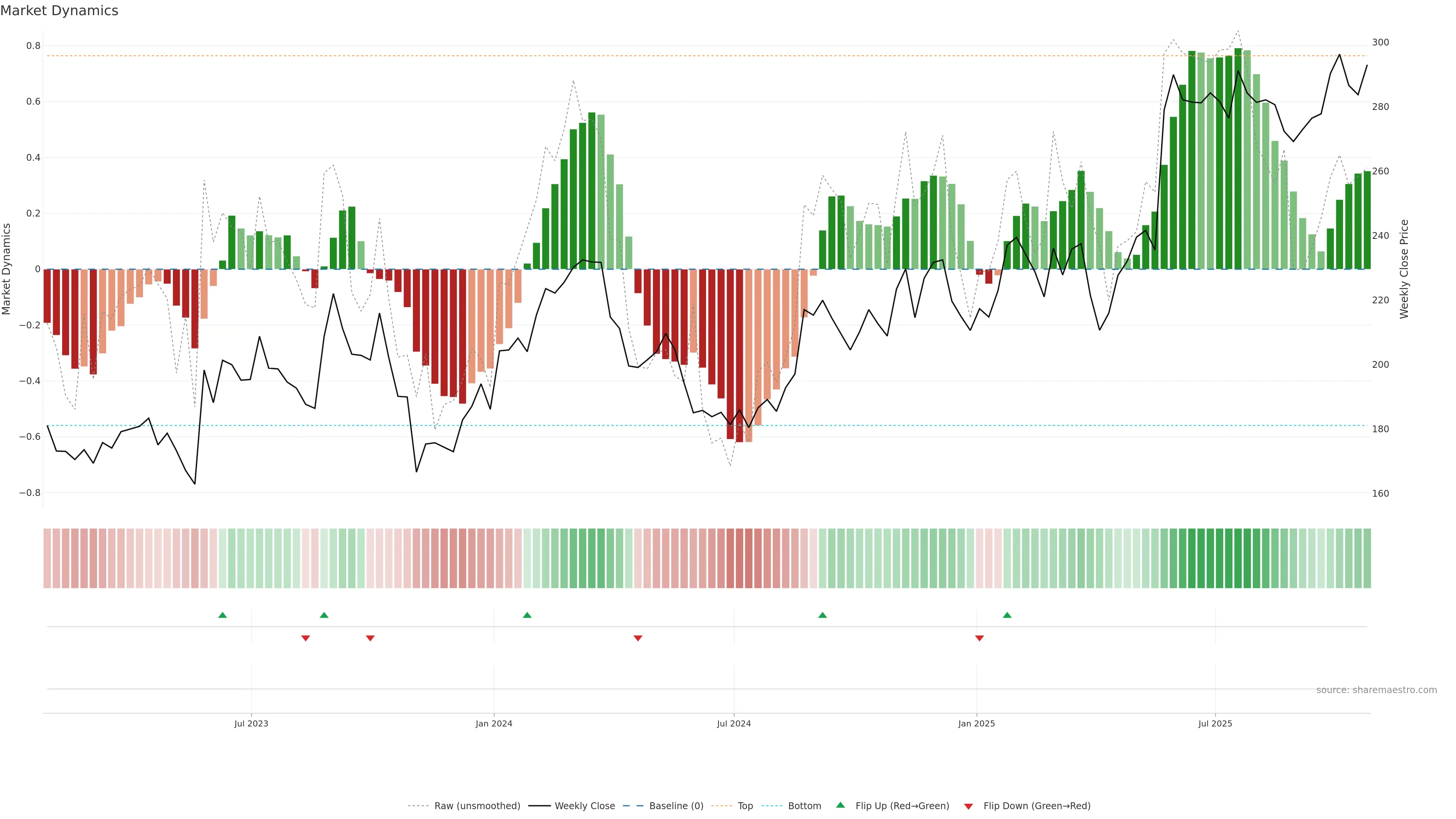Click the second green flip-up triangle marker
This screenshot has height=819, width=1456.
pyautogui.click(x=324, y=615)
